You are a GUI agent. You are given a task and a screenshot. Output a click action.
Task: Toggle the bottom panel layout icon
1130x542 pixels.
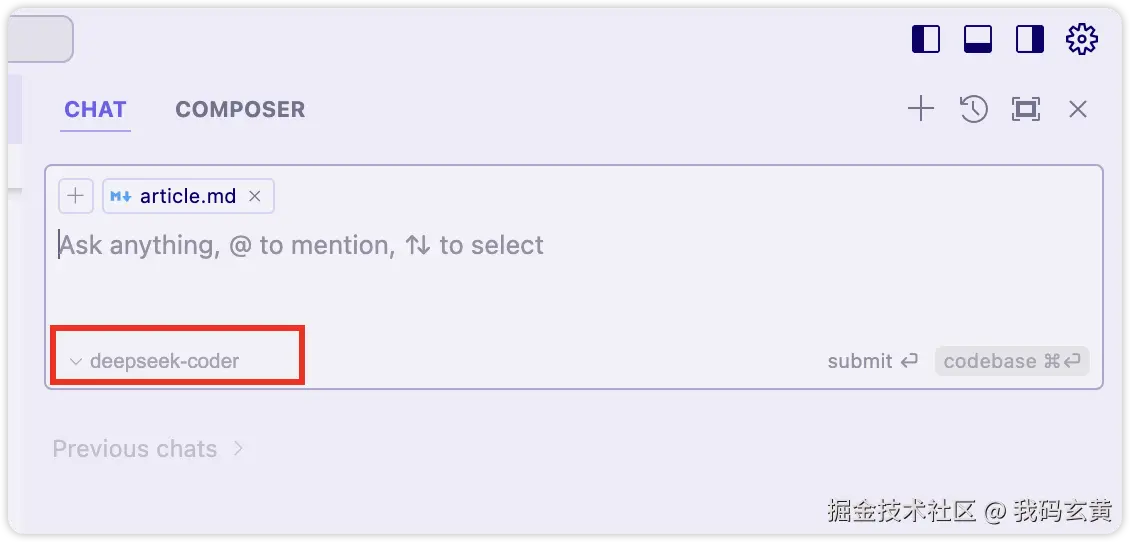point(977,40)
